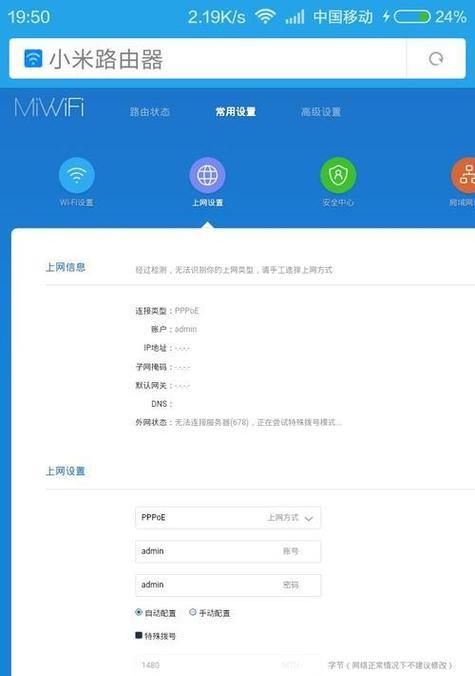This screenshot has width=475, height=676.
Task: Tap the Wi-Fi status bar icon
Action: (x=265, y=17)
